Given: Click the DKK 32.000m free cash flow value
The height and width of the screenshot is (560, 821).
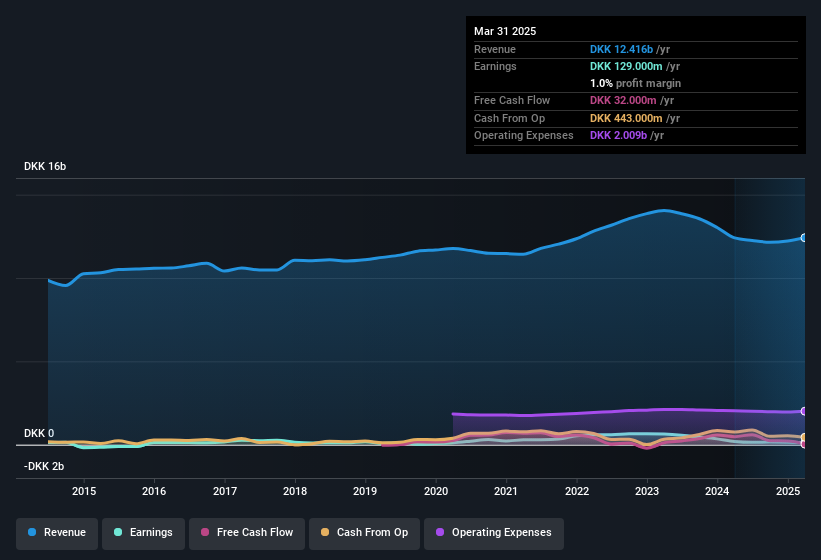Looking at the screenshot, I should [x=623, y=100].
